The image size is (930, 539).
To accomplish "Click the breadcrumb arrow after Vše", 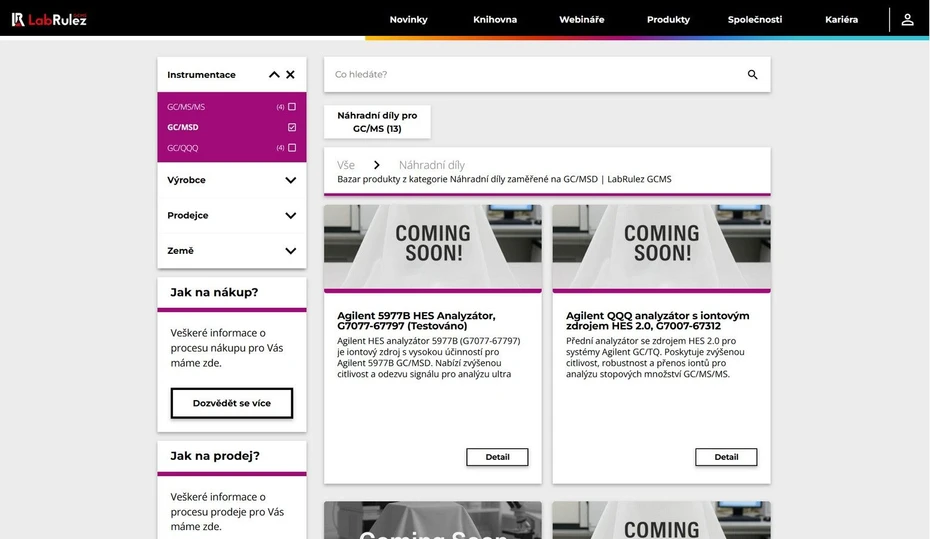I will pyautogui.click(x=377, y=165).
